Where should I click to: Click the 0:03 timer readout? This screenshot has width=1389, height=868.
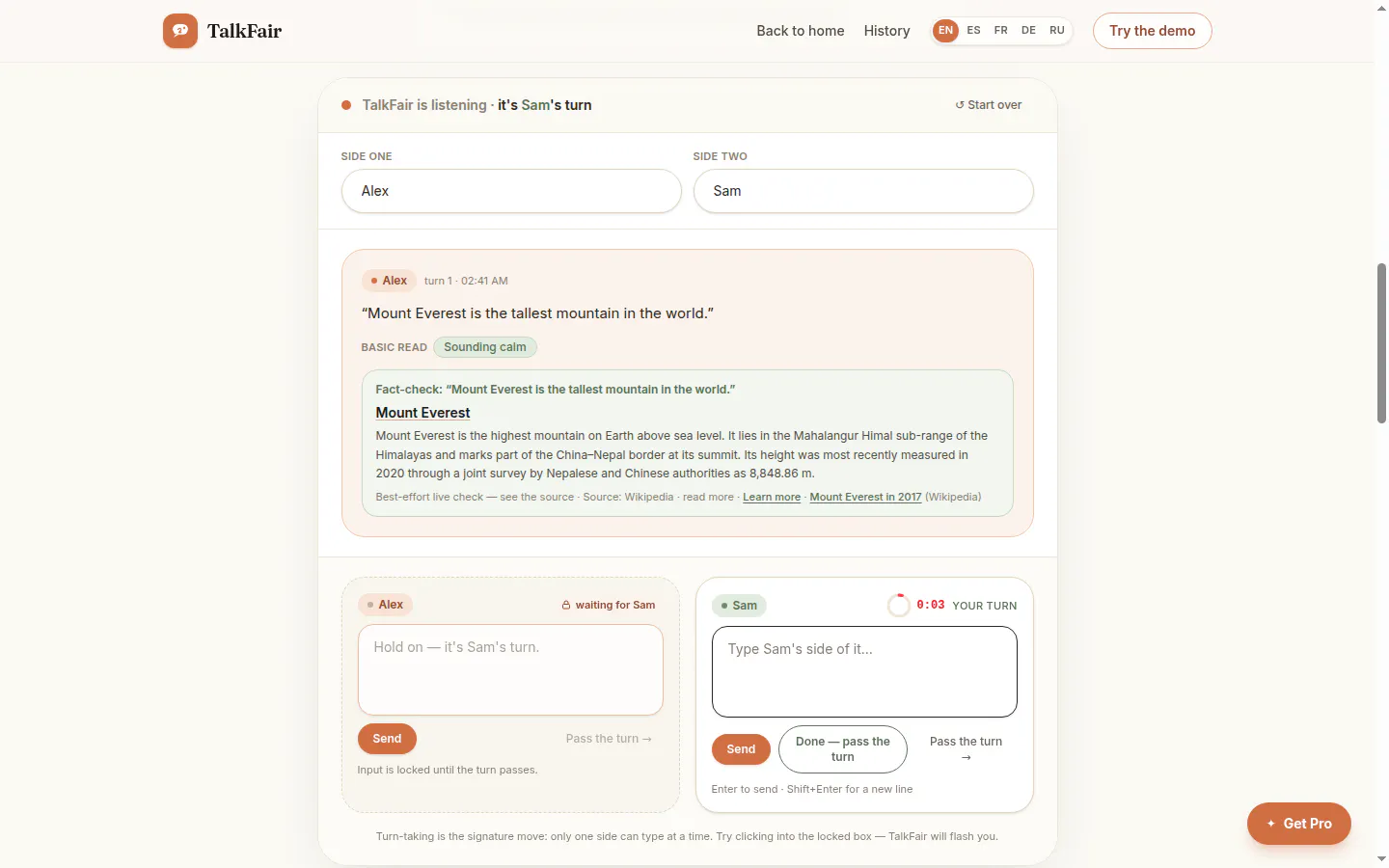coord(931,605)
